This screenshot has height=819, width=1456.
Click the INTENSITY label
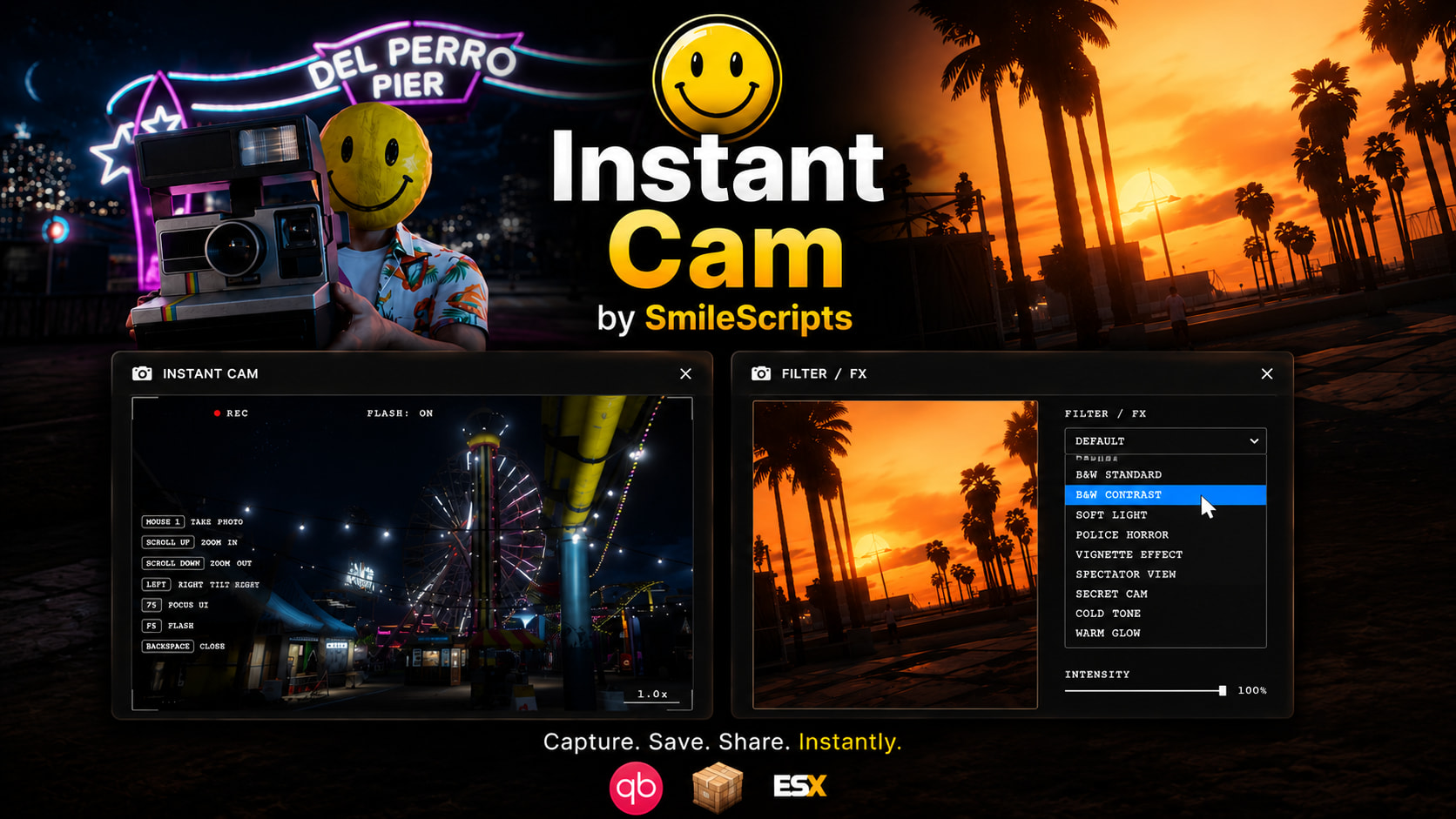pyautogui.click(x=1097, y=675)
